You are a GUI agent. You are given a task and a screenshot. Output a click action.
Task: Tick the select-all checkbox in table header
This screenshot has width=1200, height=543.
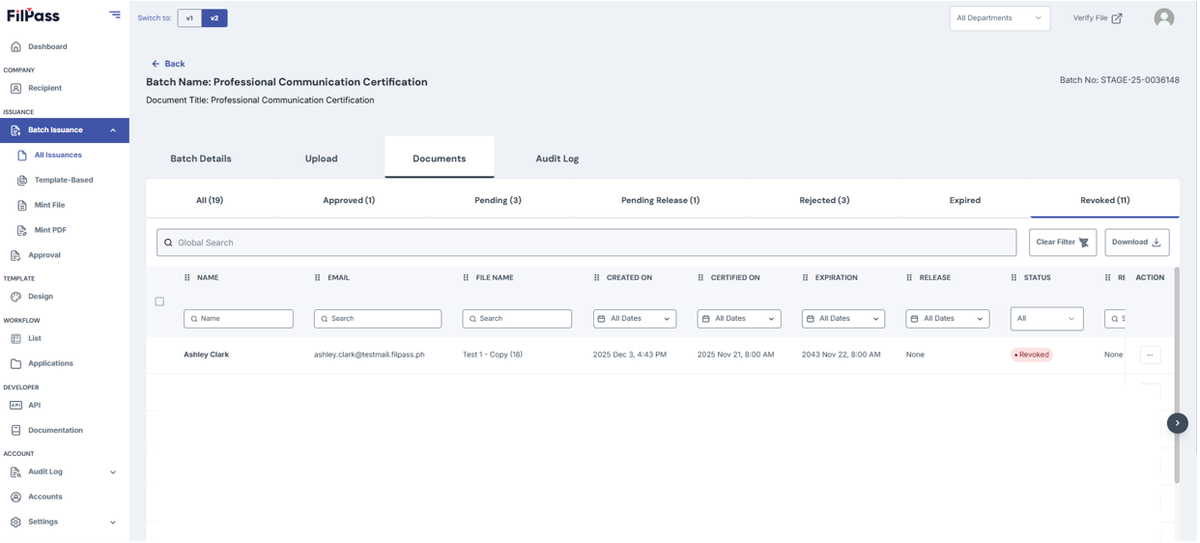tap(159, 301)
